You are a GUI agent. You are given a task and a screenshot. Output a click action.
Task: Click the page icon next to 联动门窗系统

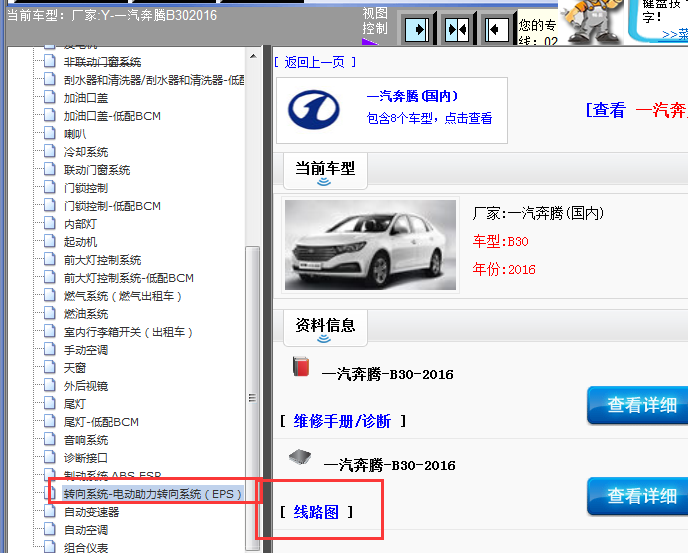[x=50, y=169]
